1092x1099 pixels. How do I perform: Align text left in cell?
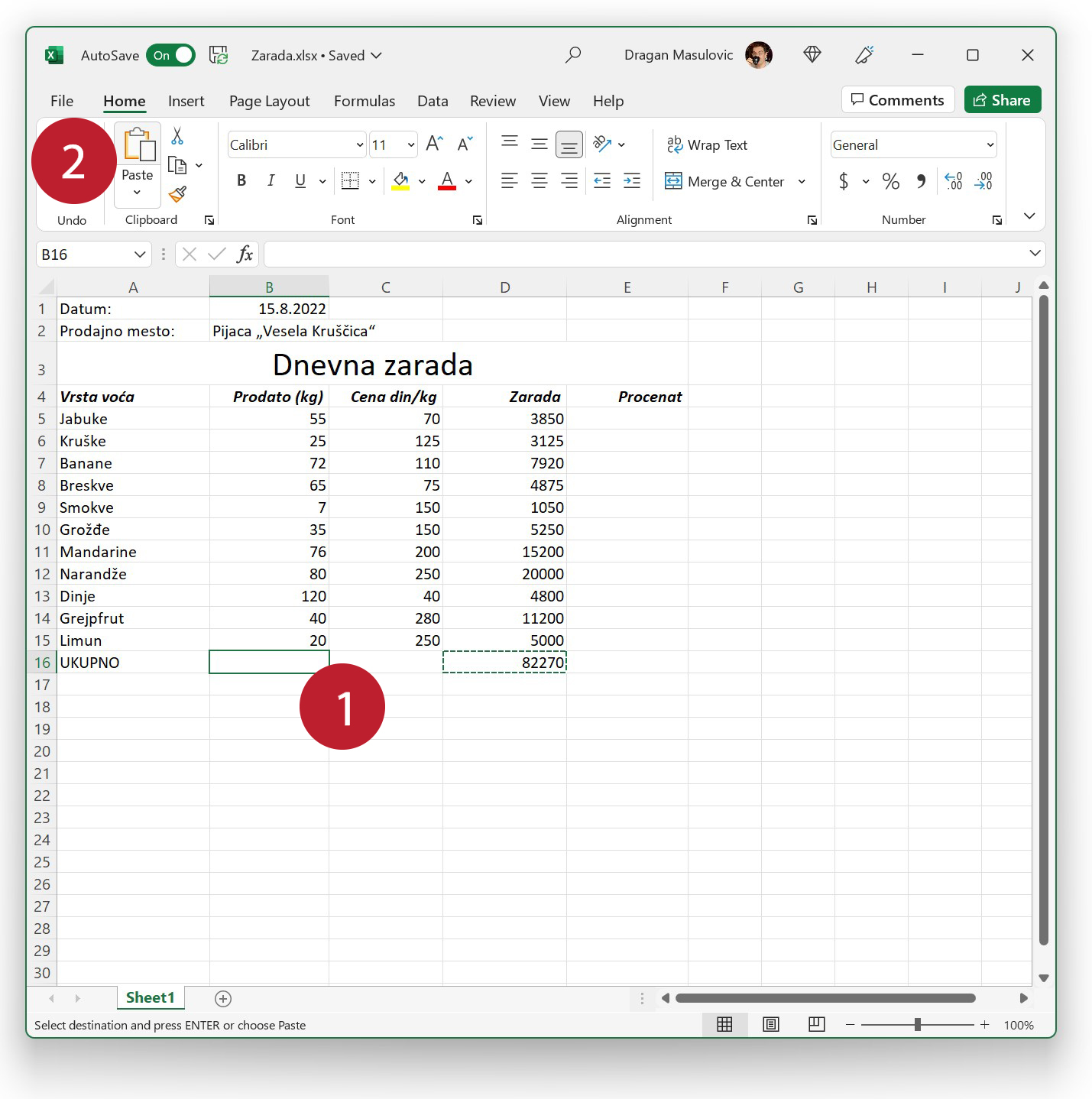[x=510, y=181]
